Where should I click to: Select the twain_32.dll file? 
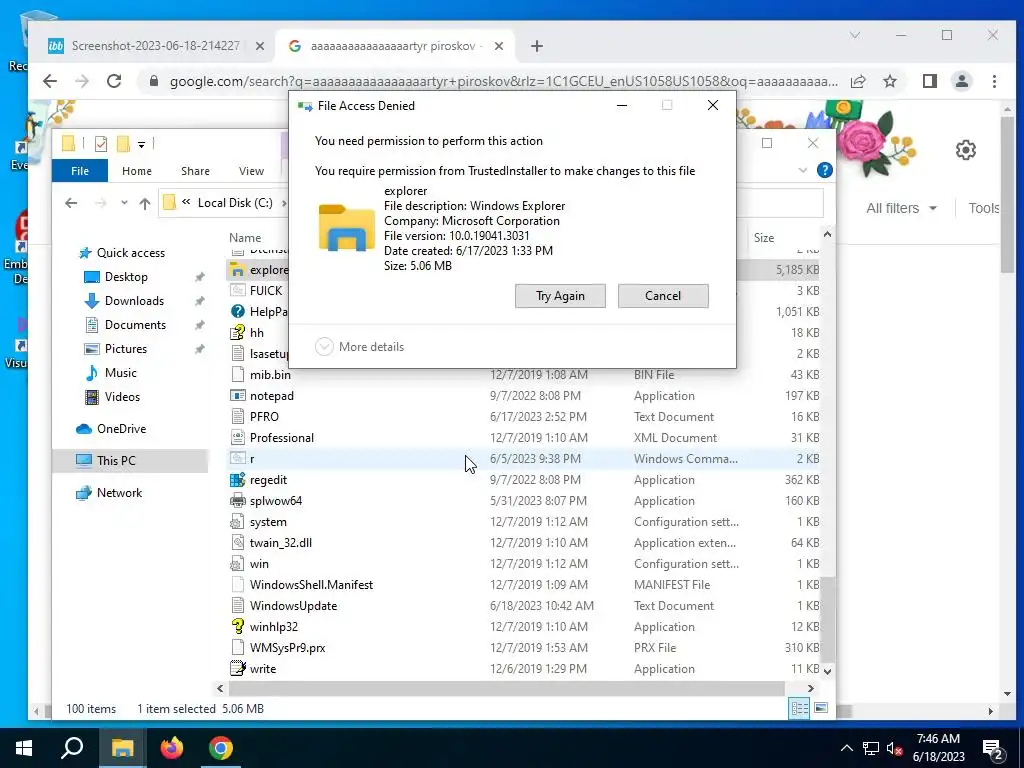[280, 543]
